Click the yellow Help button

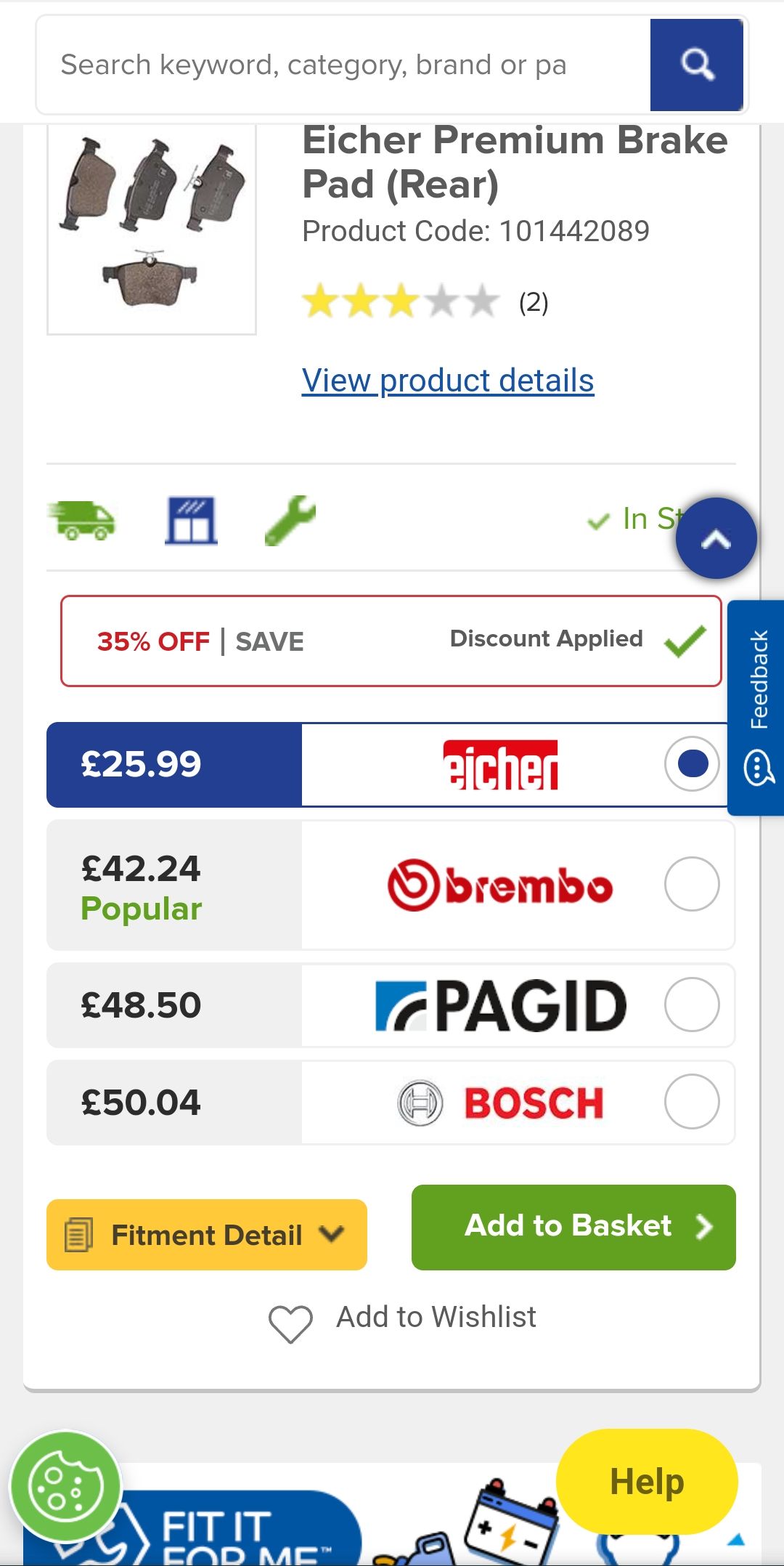pos(647,1481)
